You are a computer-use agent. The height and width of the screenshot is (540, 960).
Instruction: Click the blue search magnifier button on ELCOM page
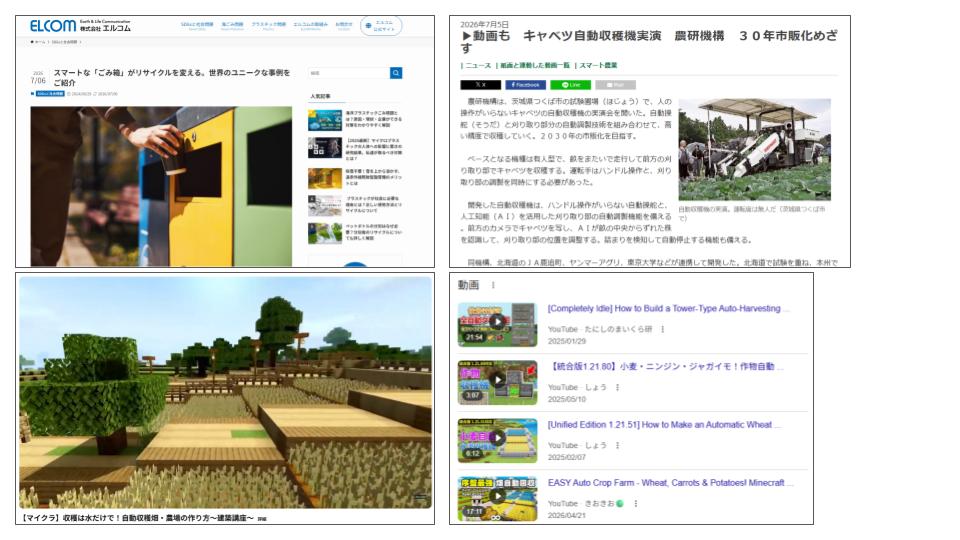[396, 73]
